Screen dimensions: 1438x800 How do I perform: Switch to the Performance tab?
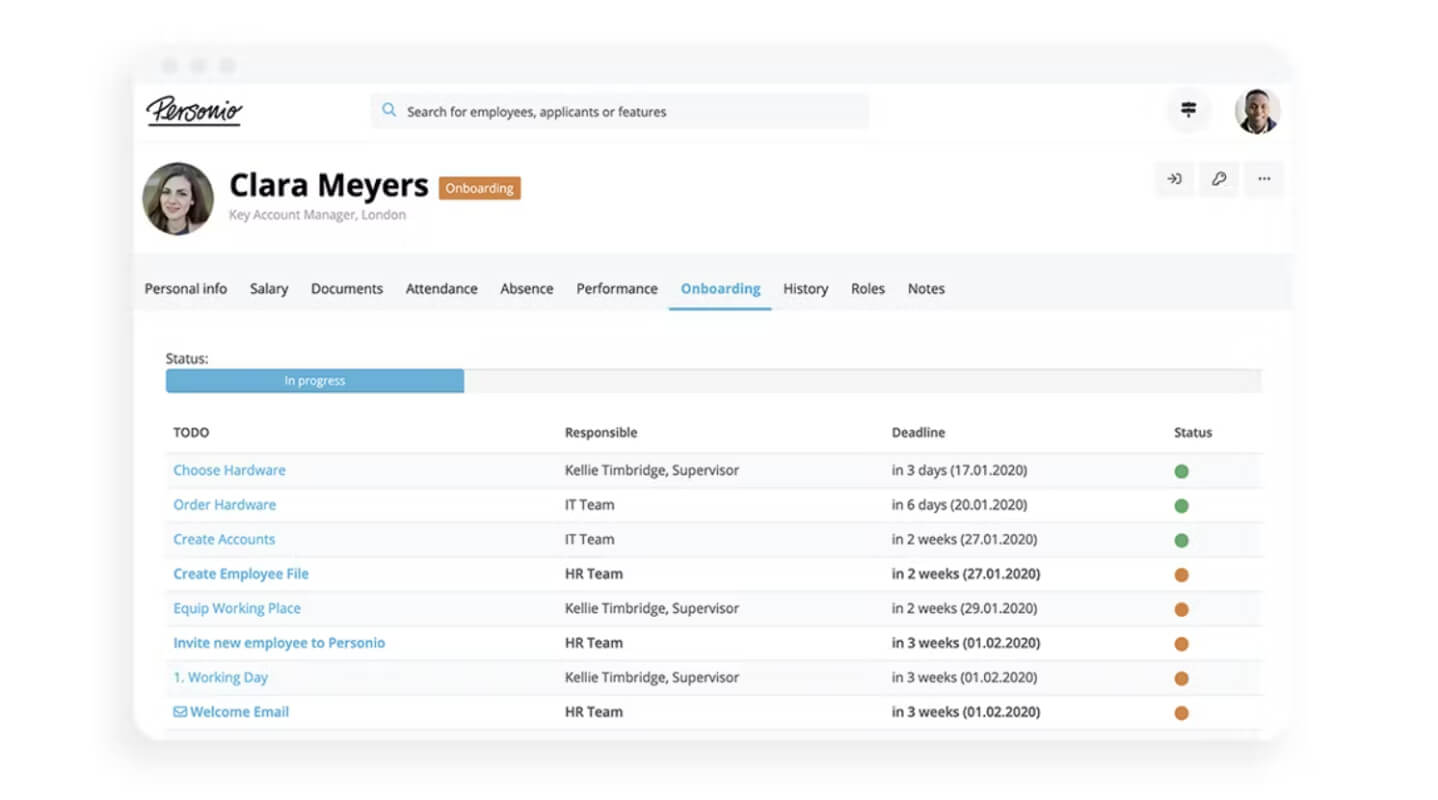coord(617,288)
